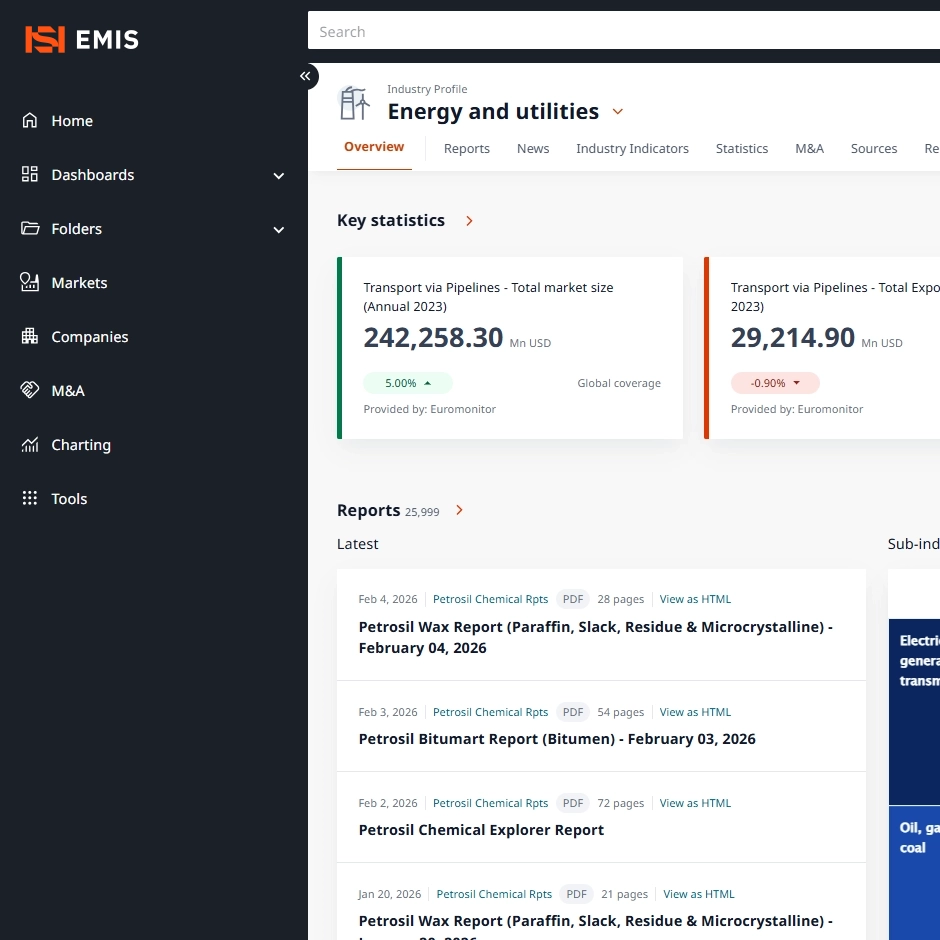
Task: Collapse the sidebar with double-chevron button
Action: [x=306, y=76]
